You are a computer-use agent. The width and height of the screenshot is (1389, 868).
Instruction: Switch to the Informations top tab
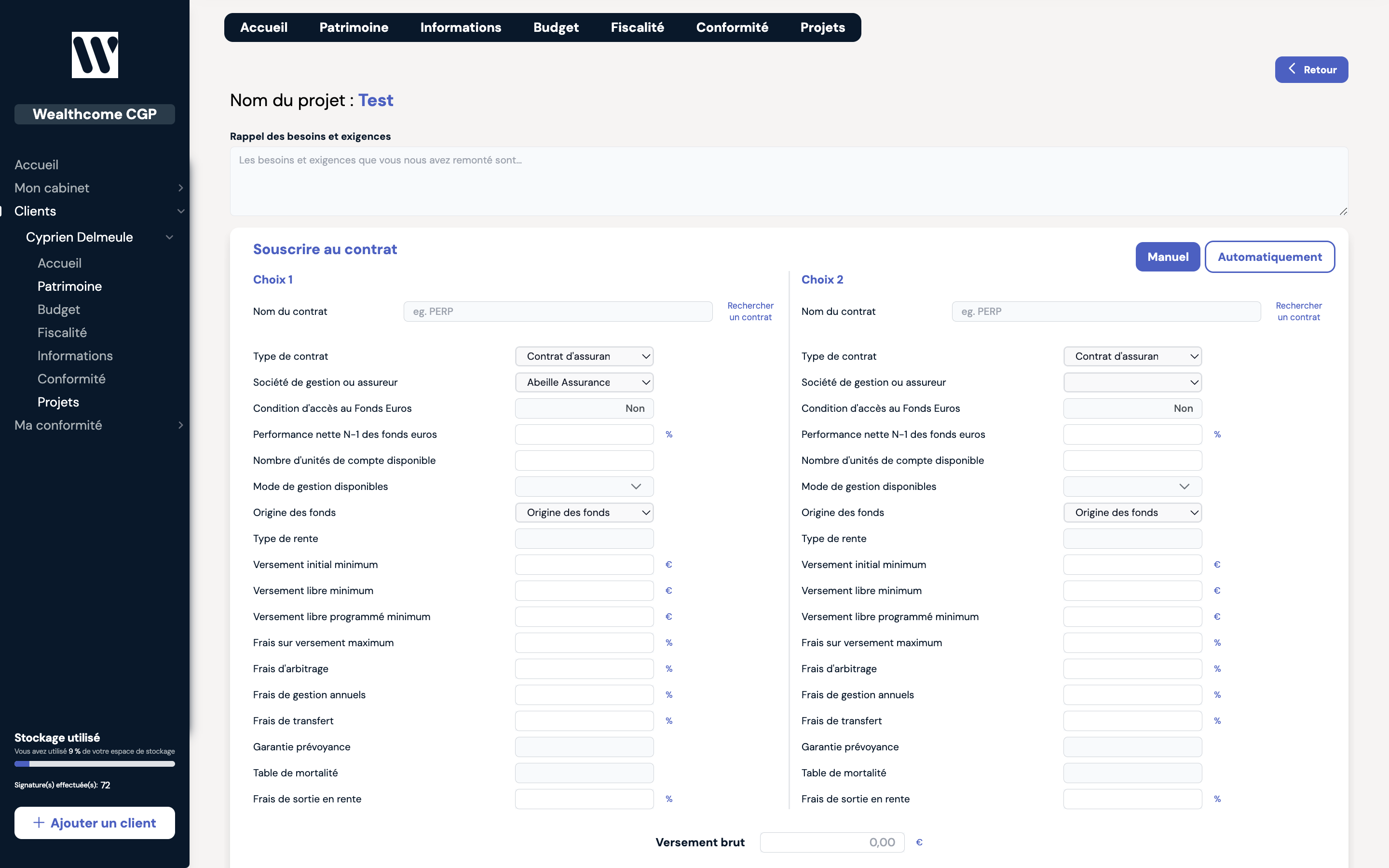pos(460,27)
